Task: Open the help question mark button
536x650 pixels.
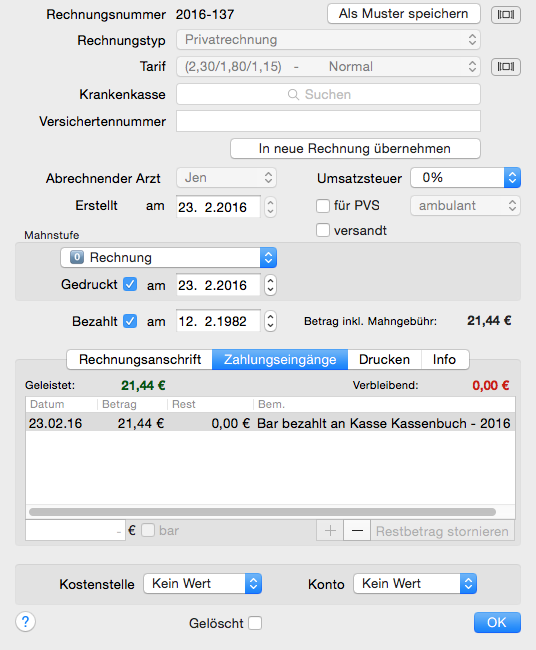Action: click(x=25, y=622)
